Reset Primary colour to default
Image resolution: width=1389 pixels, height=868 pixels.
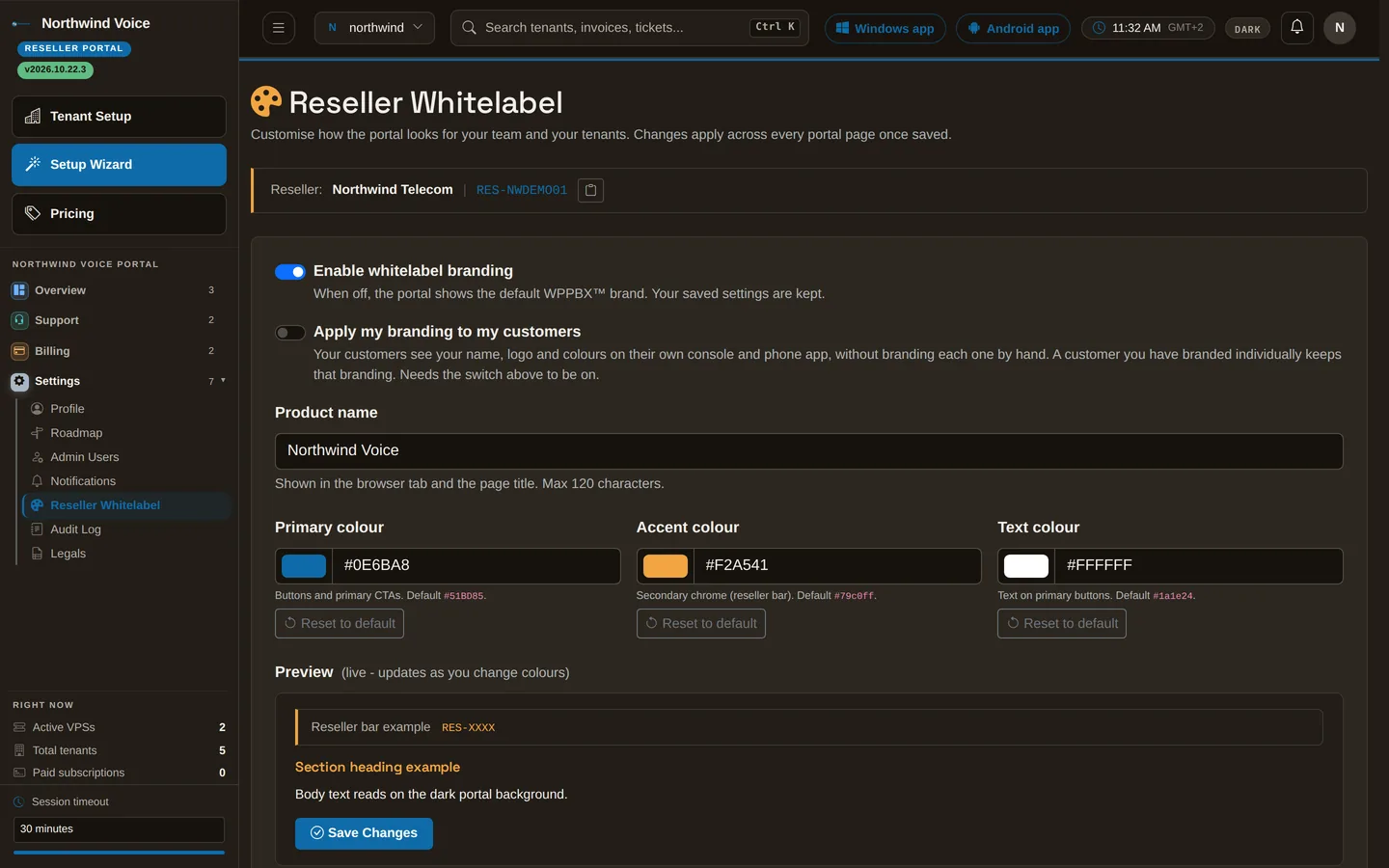point(340,624)
